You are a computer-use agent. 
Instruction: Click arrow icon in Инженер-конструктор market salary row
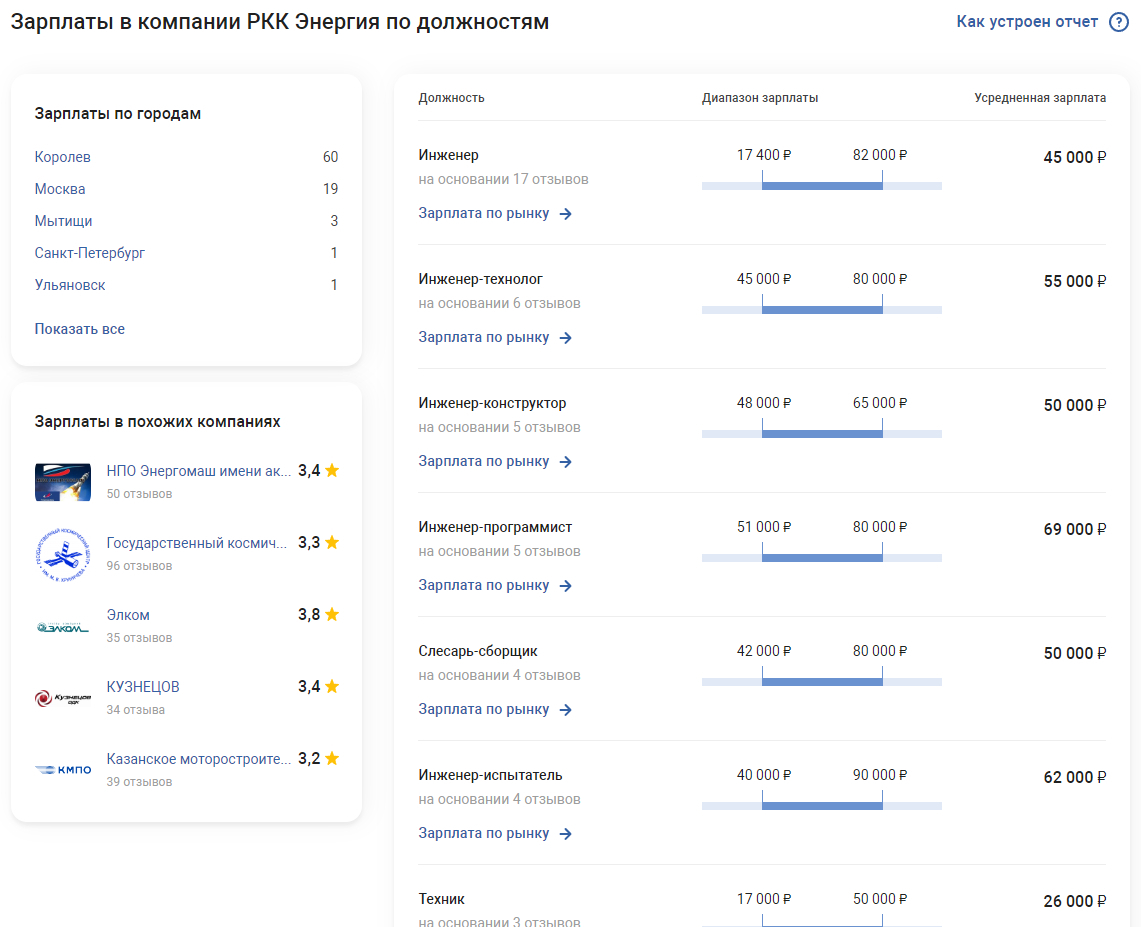tap(565, 462)
